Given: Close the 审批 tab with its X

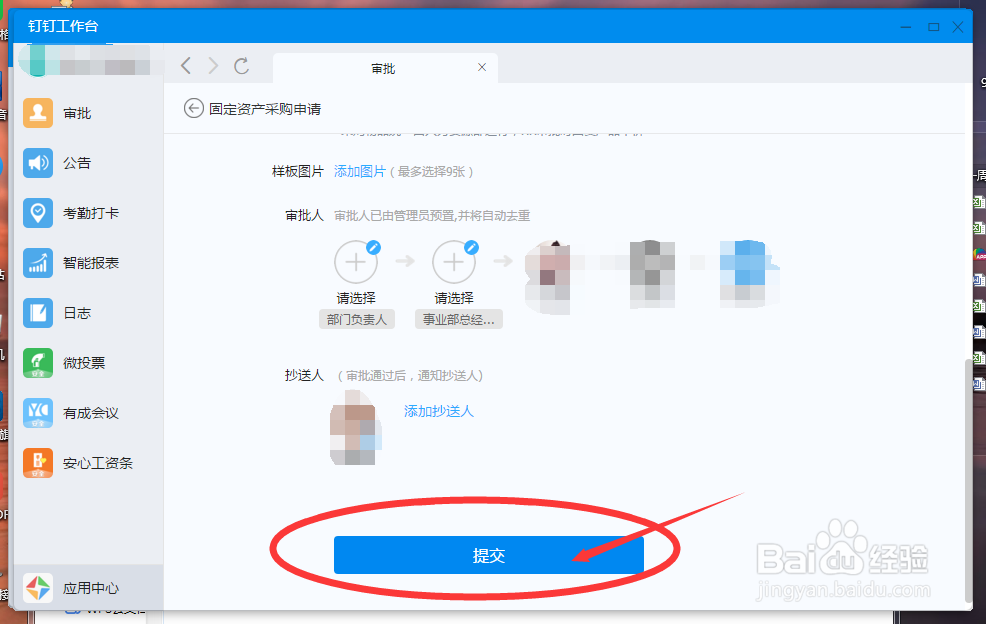Looking at the screenshot, I should 482,67.
